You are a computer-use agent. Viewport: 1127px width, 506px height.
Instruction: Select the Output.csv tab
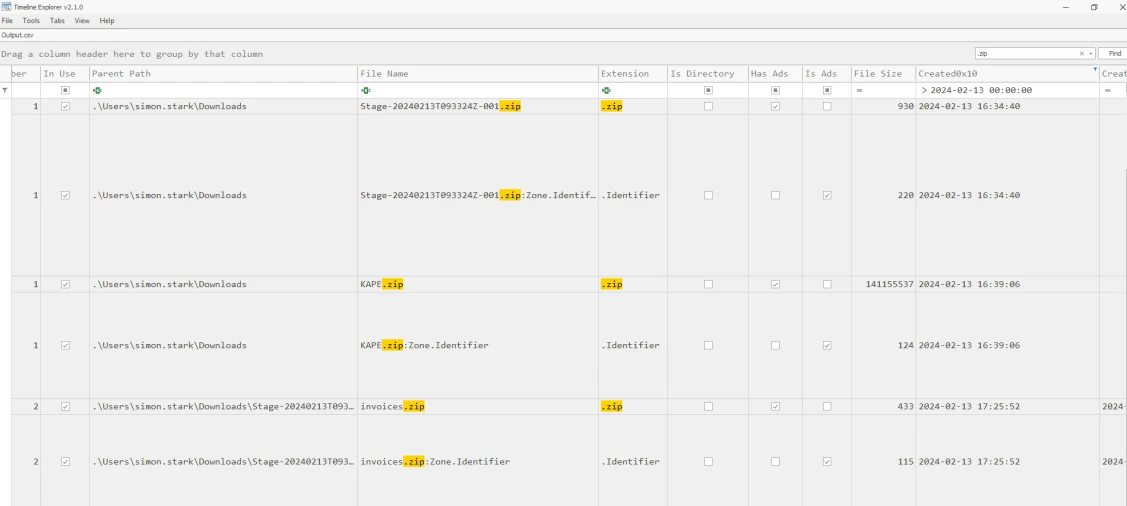click(17, 34)
